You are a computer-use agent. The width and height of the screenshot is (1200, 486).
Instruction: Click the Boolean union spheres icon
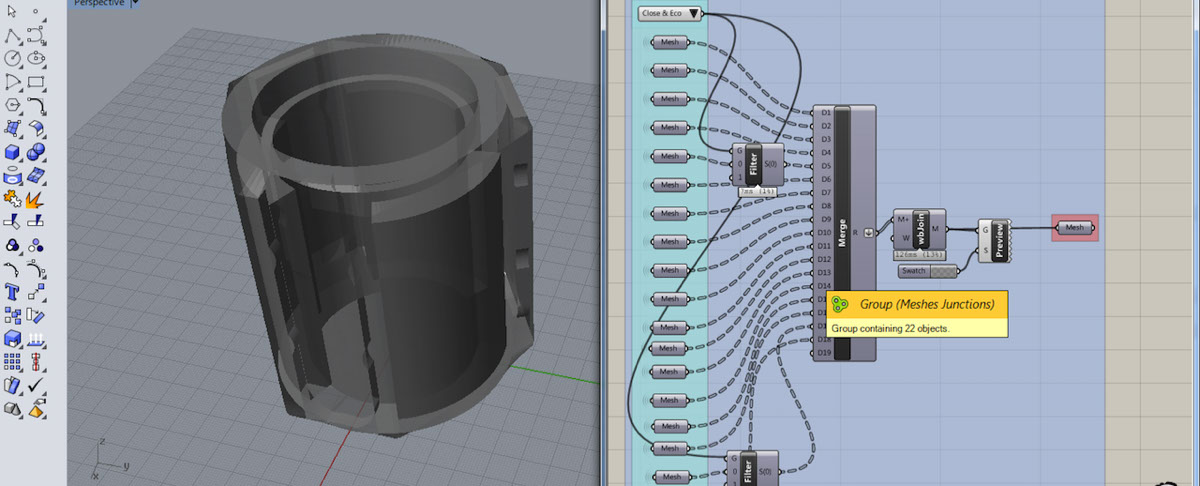click(x=37, y=152)
